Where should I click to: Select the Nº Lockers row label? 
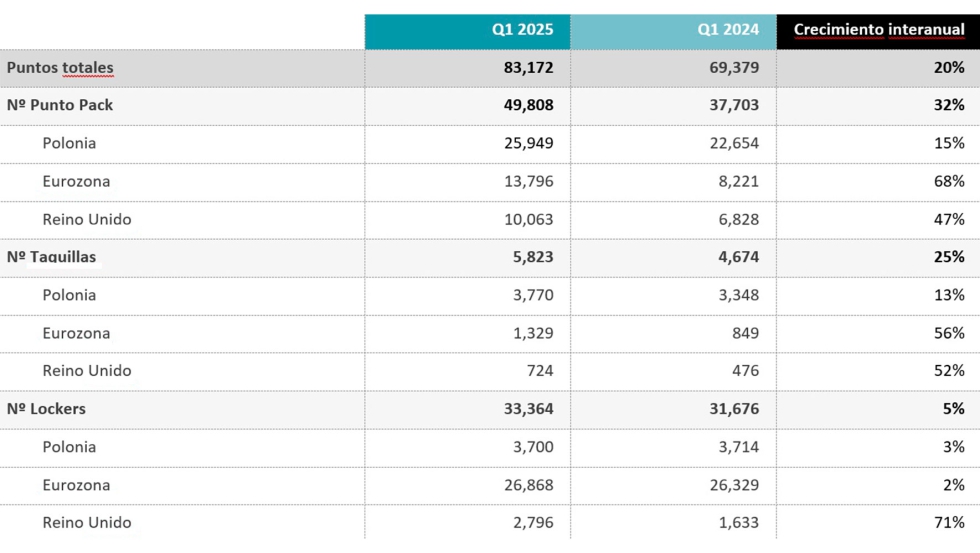pos(46,408)
